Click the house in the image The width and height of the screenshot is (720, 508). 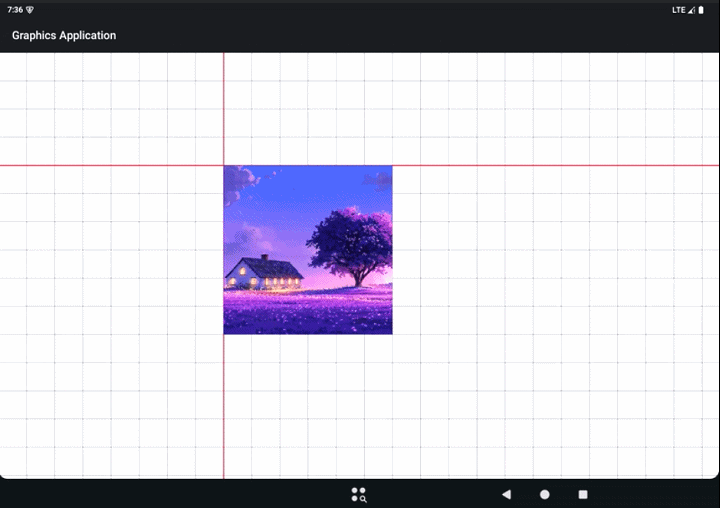pos(264,274)
